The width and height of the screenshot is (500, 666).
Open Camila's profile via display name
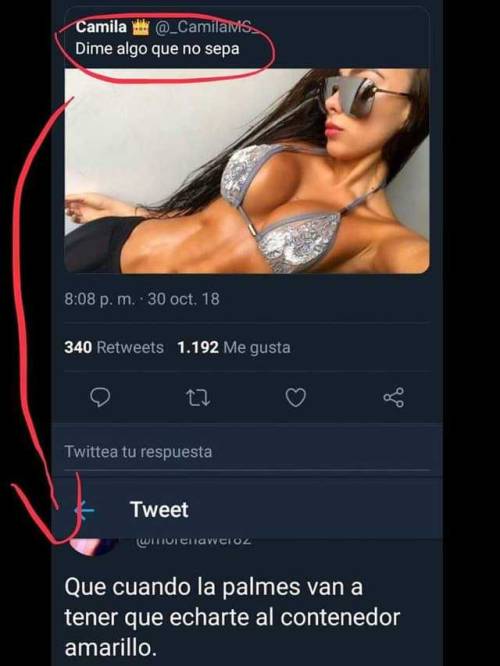click(x=101, y=27)
